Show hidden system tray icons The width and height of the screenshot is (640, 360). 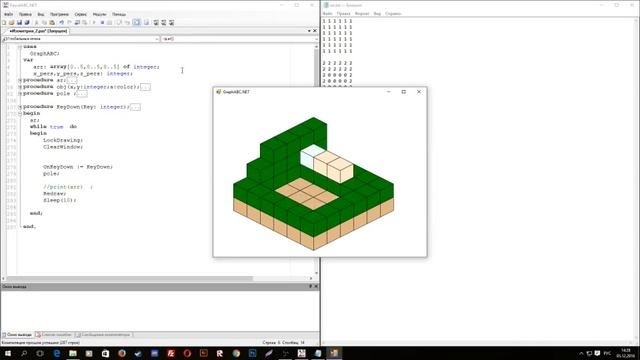(x=581, y=353)
